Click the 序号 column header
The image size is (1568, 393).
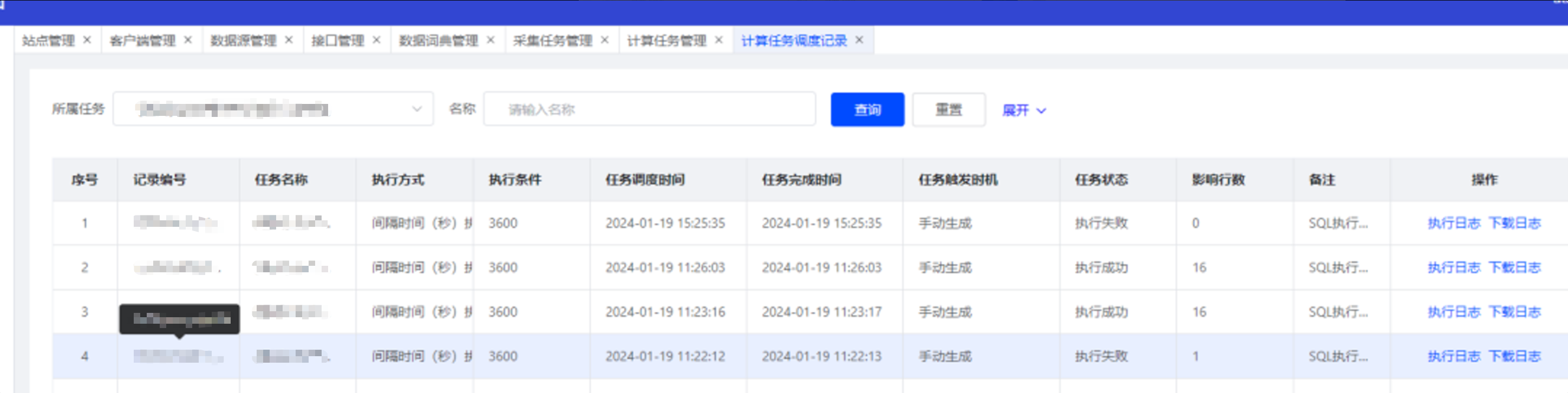(84, 180)
